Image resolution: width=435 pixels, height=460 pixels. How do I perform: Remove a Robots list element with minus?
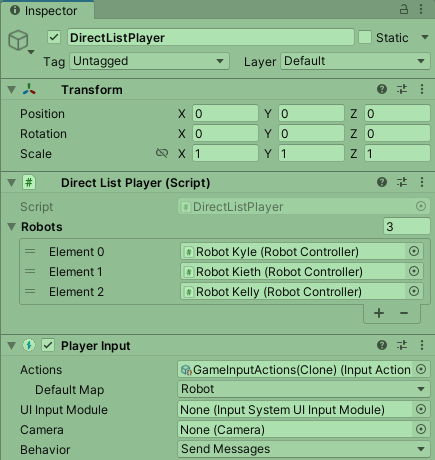(x=404, y=313)
